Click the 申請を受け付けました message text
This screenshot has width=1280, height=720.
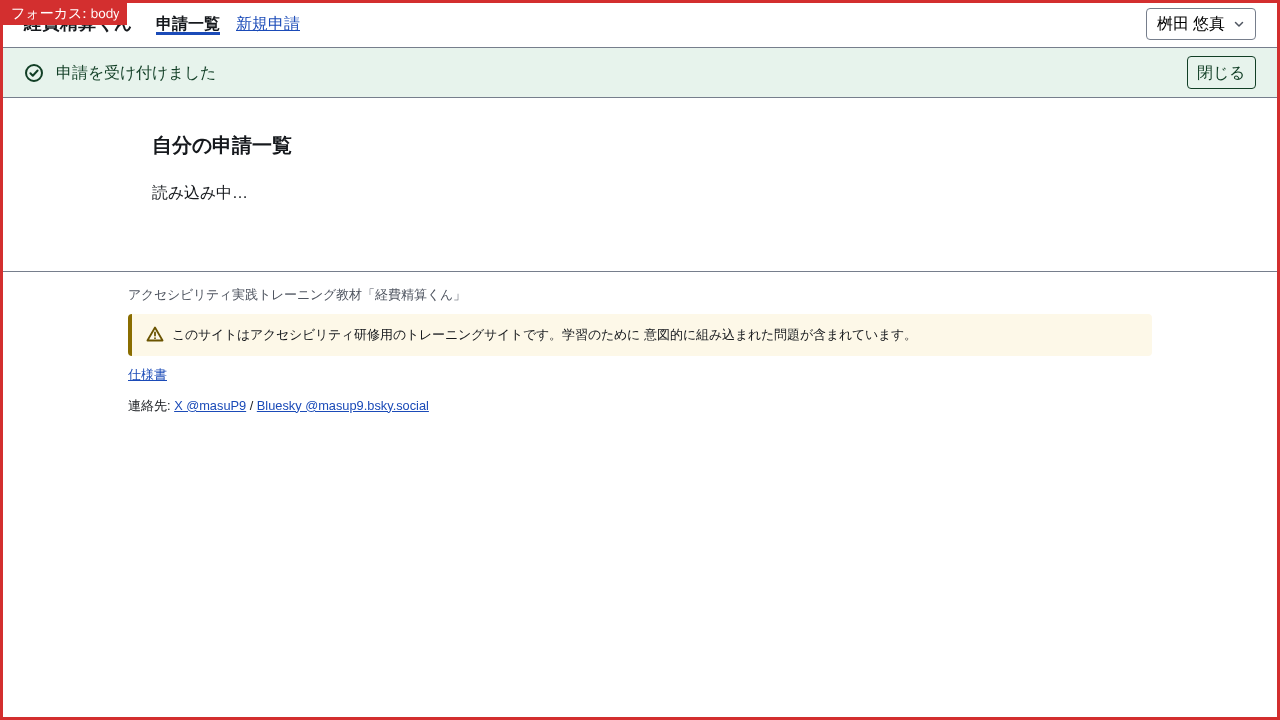click(x=136, y=73)
